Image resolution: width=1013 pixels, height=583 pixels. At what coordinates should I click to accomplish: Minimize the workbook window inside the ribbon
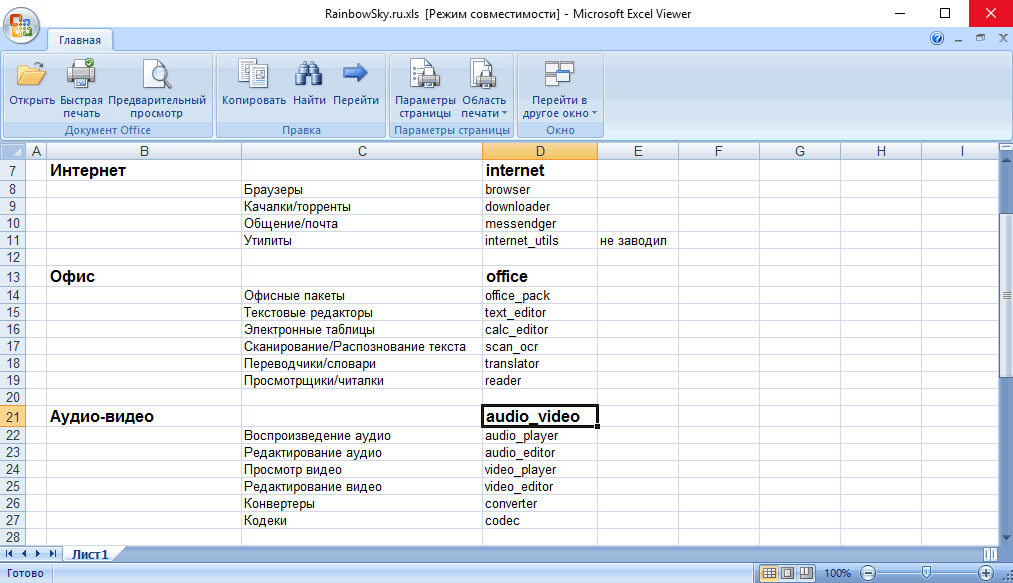coord(959,39)
